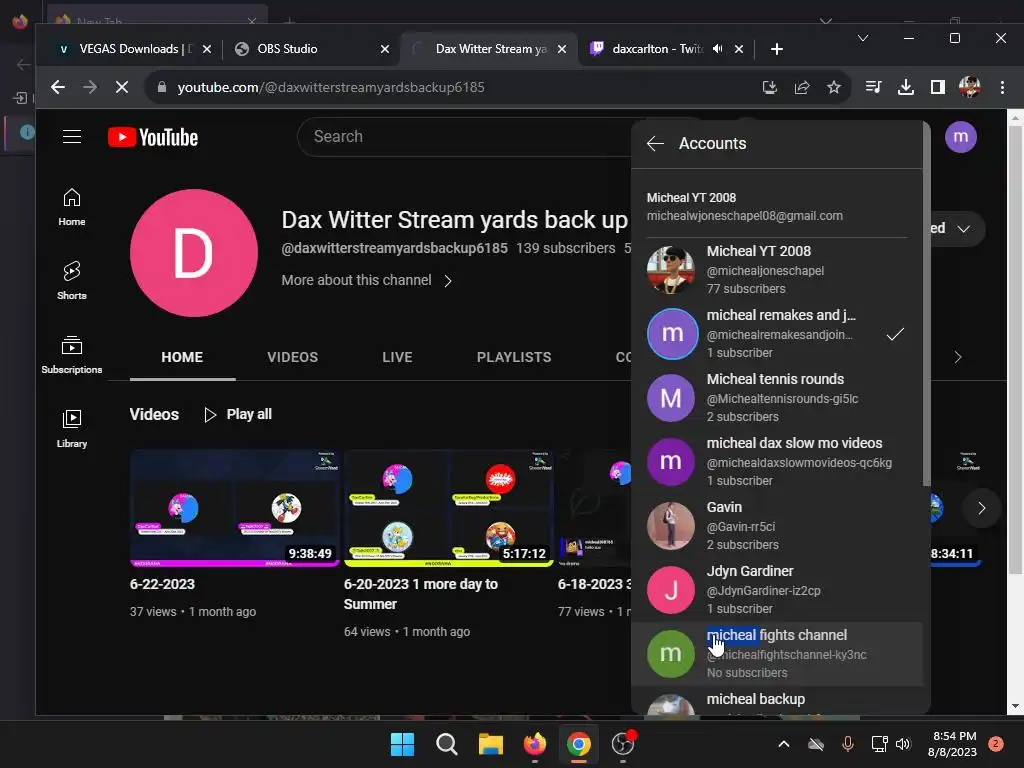
Task: Click the purple profile avatar top right
Action: point(961,137)
